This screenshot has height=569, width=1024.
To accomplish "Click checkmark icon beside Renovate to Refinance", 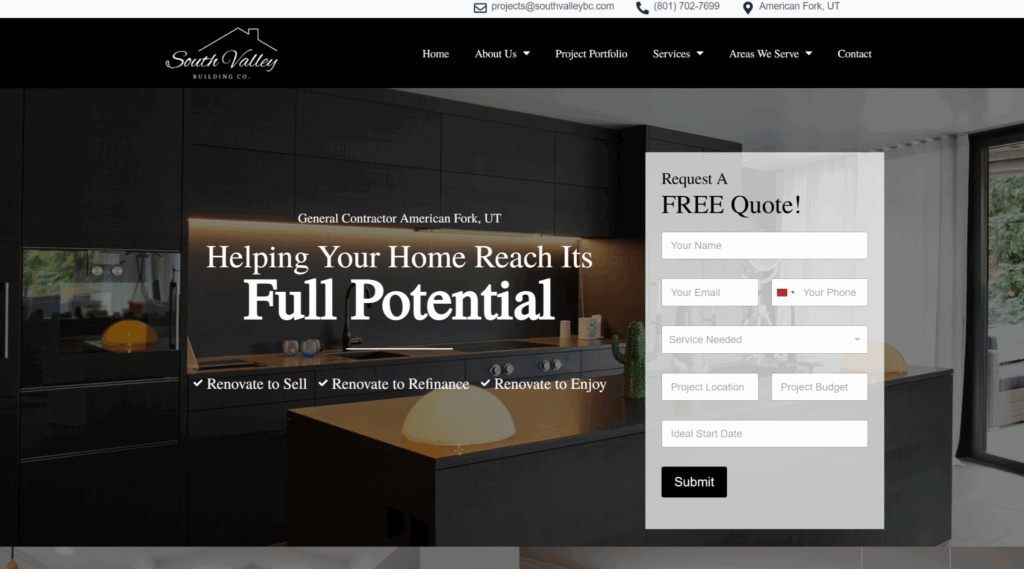I will coord(323,383).
